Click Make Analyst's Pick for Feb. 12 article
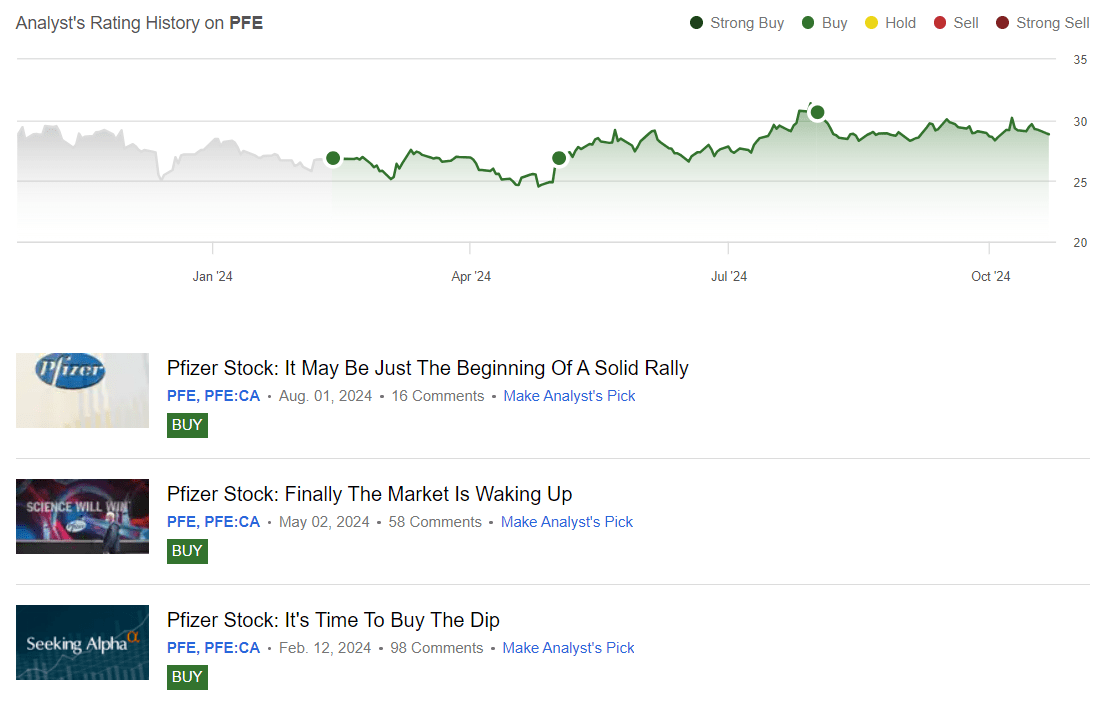This screenshot has width=1099, height=714. coord(568,648)
